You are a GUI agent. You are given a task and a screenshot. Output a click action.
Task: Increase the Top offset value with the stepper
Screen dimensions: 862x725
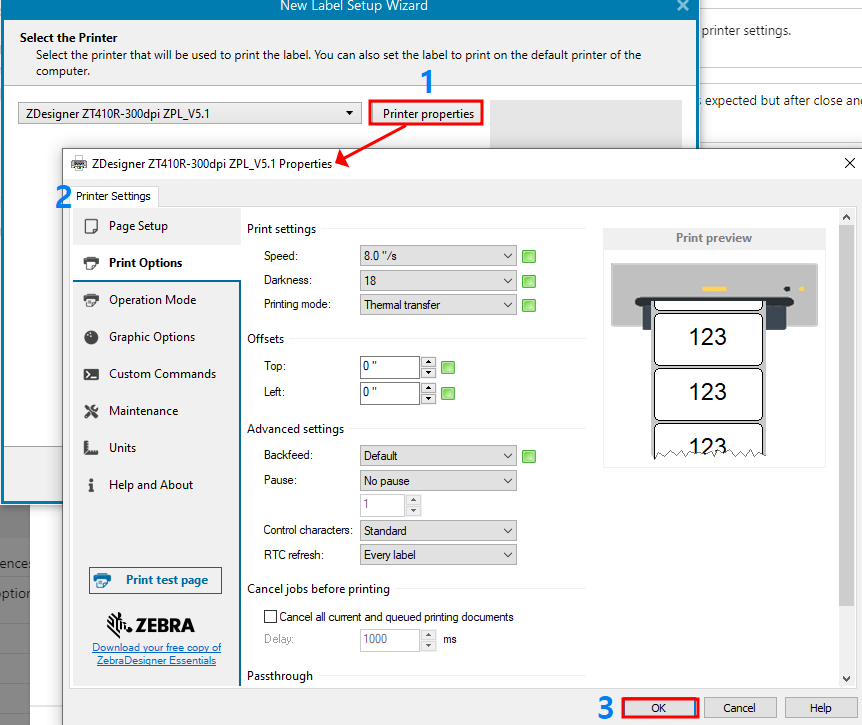click(x=429, y=362)
